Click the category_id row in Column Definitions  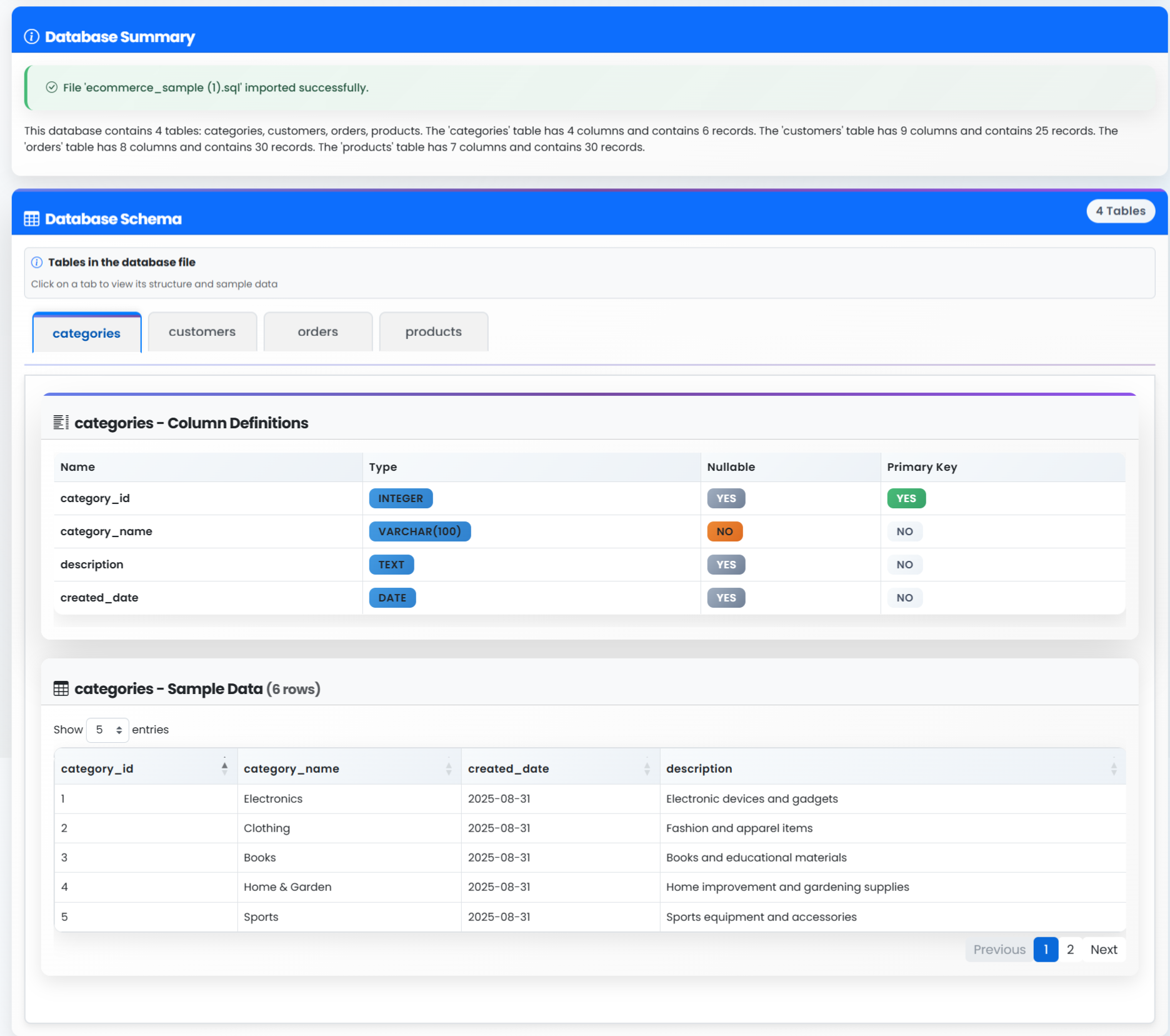(589, 498)
